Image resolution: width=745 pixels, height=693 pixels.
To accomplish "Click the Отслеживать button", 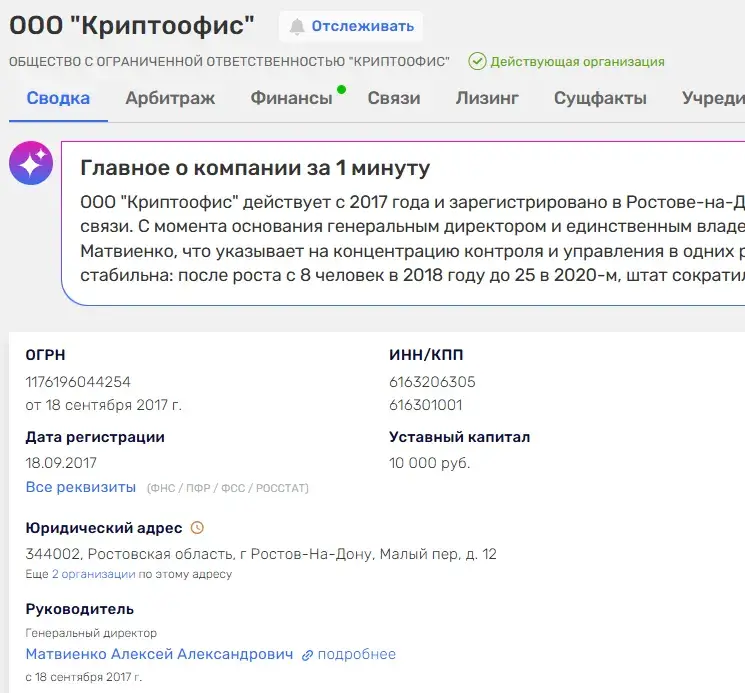I will (351, 27).
